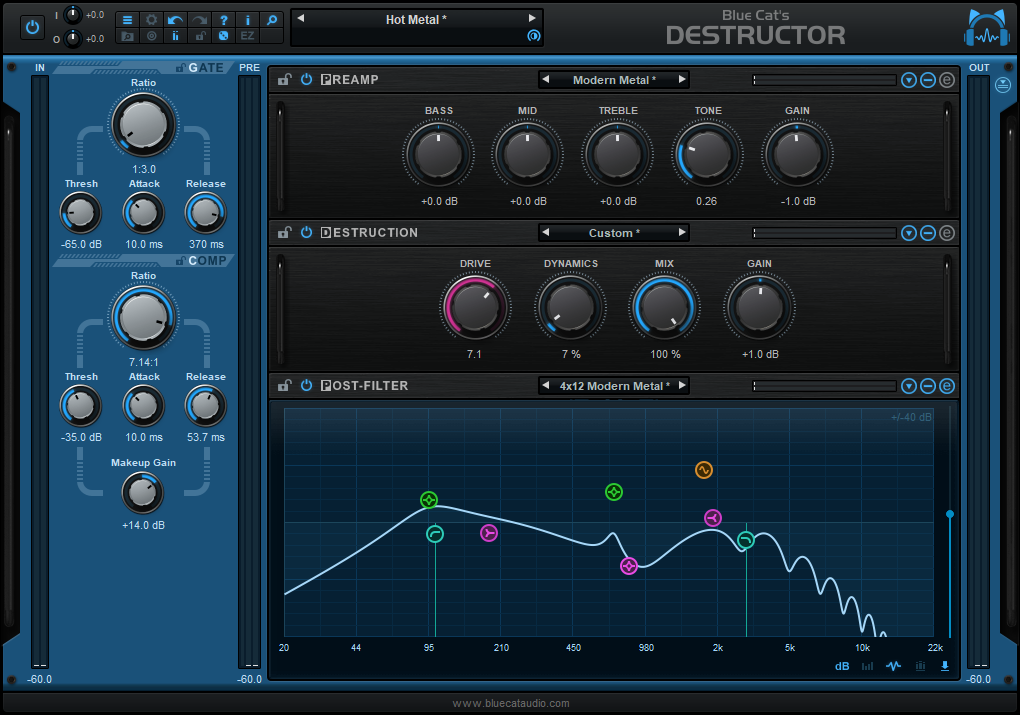Select previous Destruction preset before Custom
Viewport: 1020px width, 715px height.
(x=546, y=232)
